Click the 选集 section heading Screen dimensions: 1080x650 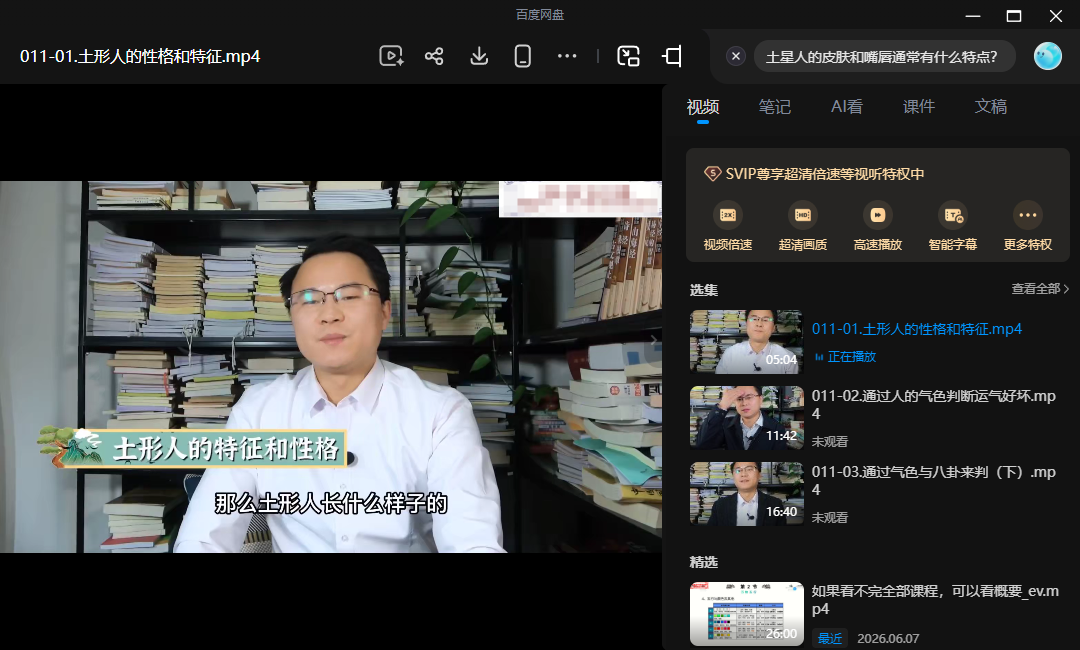tap(704, 290)
